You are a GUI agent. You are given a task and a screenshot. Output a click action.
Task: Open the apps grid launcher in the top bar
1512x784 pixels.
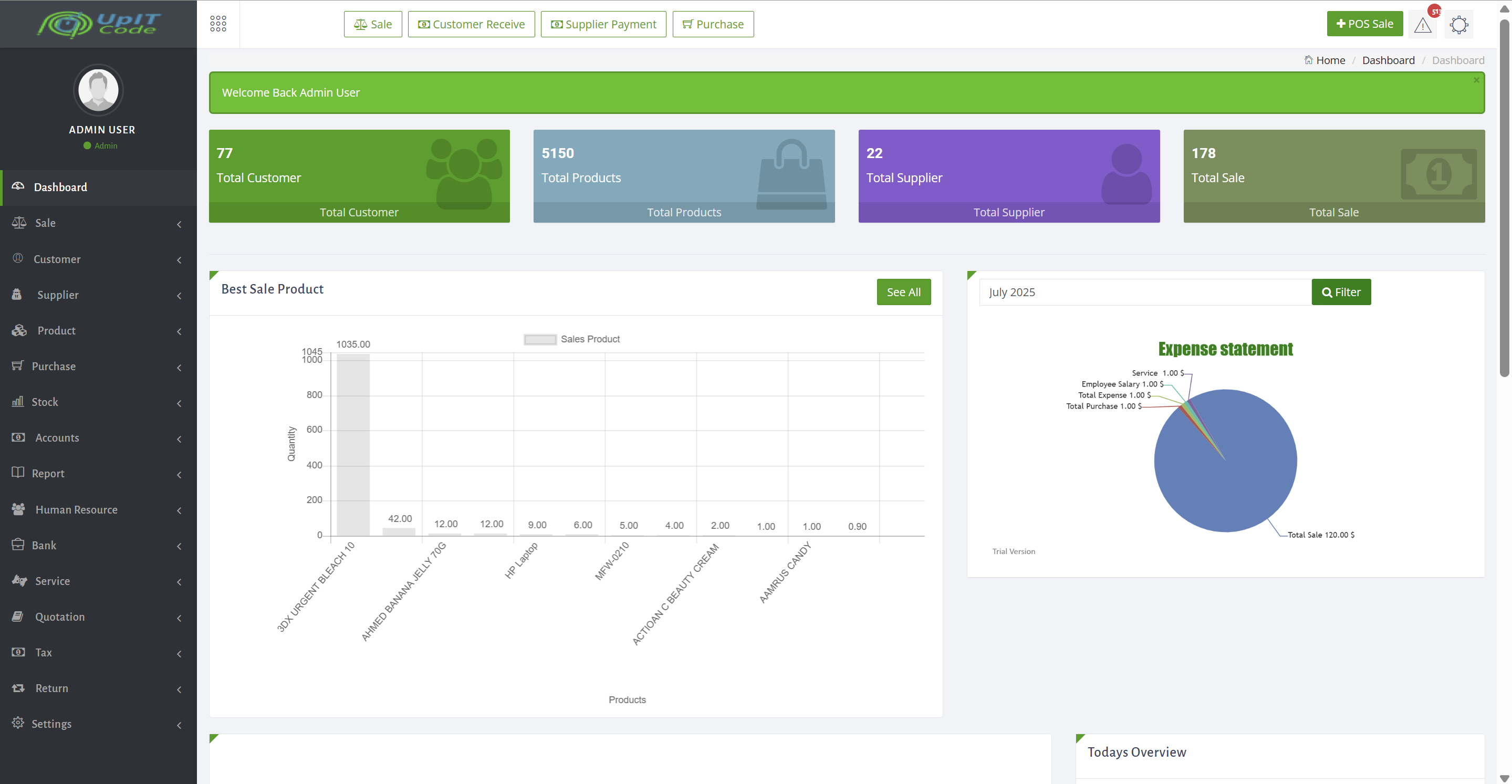coord(218,24)
